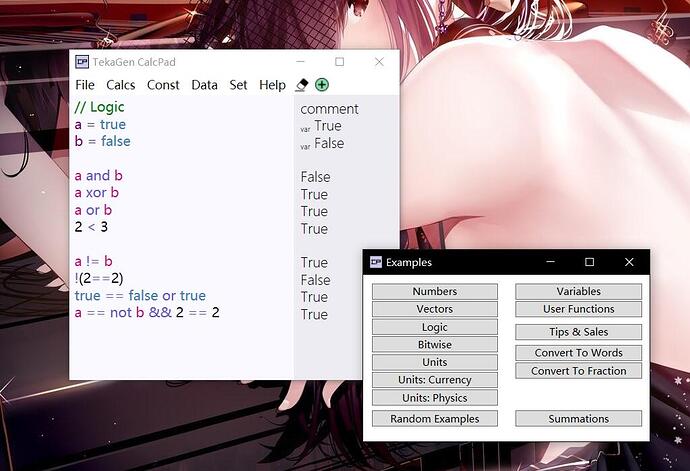Click the Random Examples button
Viewport: 690px width, 471px height.
pos(435,419)
